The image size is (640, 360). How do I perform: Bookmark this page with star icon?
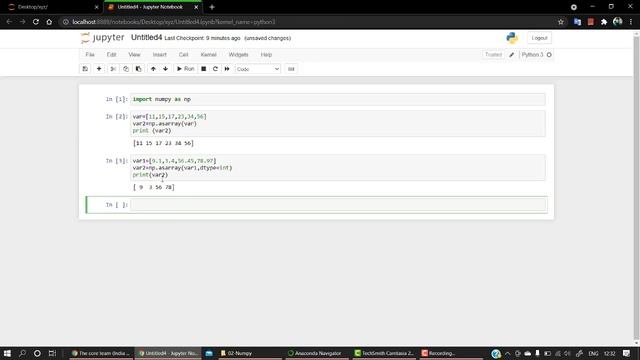[x=561, y=22]
